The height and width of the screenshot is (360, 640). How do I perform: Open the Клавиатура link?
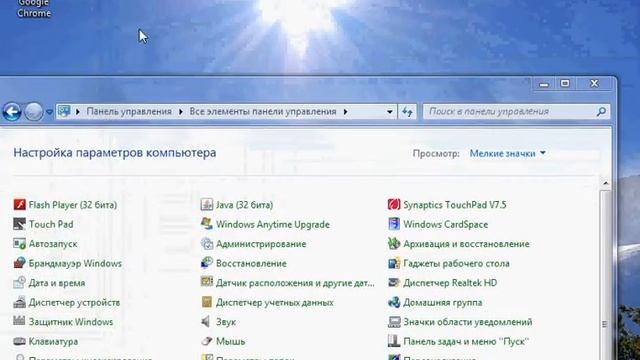(x=53, y=342)
